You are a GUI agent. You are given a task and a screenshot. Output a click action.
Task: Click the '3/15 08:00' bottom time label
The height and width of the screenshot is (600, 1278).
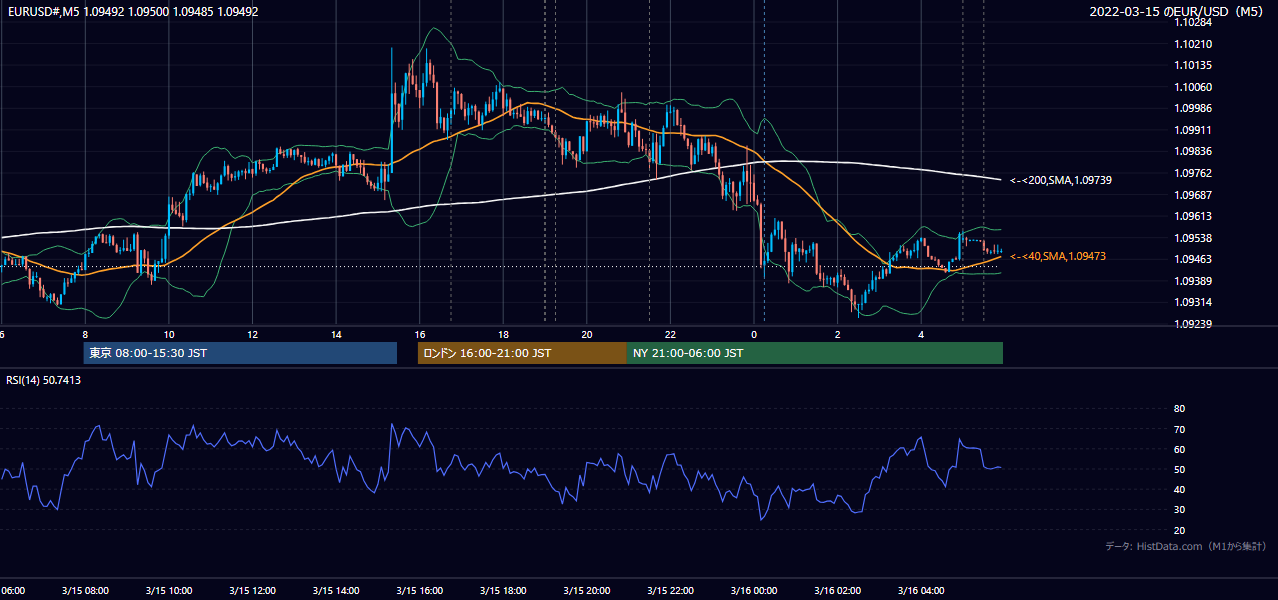[85, 591]
